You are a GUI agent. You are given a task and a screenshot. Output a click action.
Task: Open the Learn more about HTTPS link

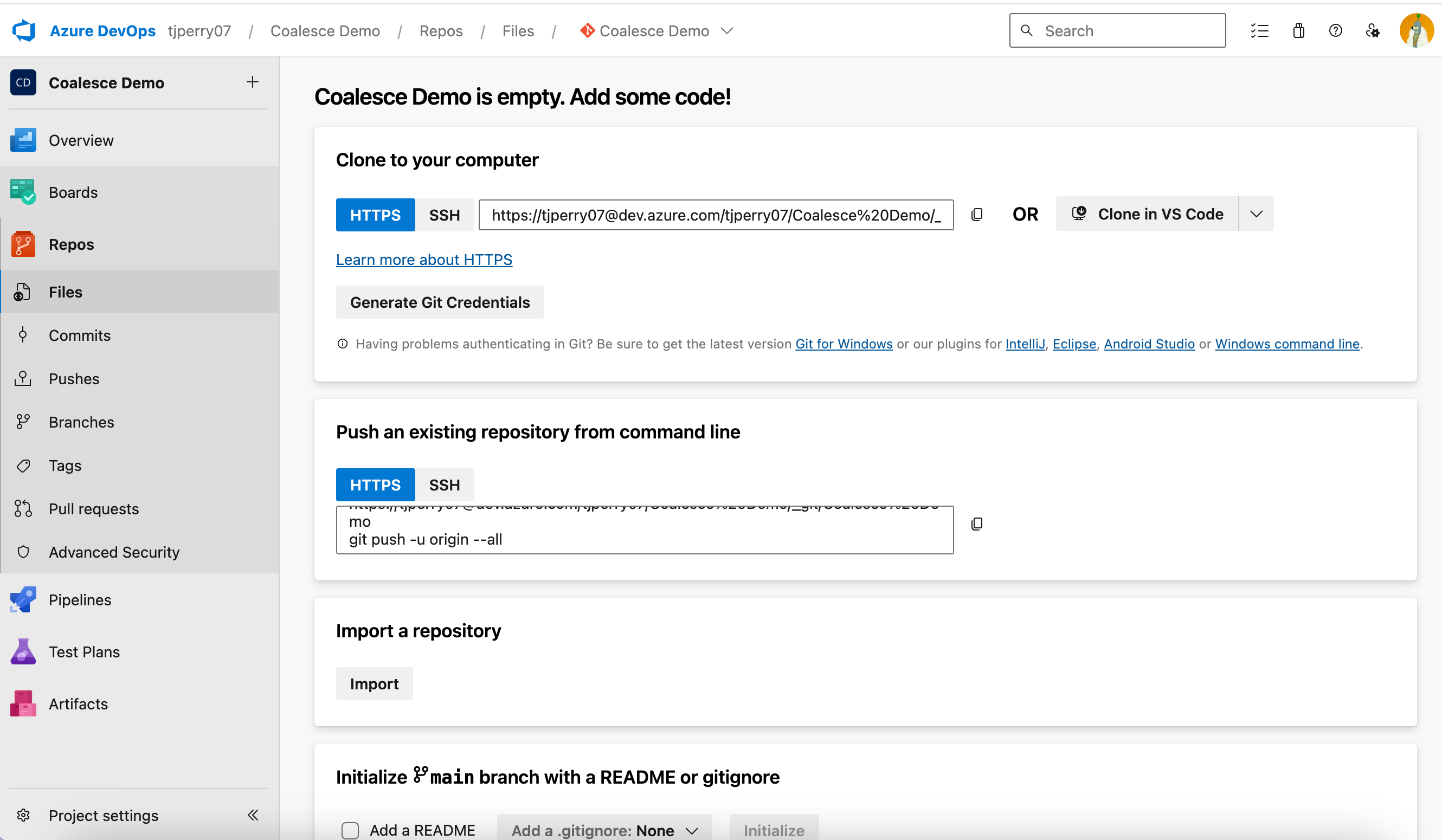pos(424,259)
